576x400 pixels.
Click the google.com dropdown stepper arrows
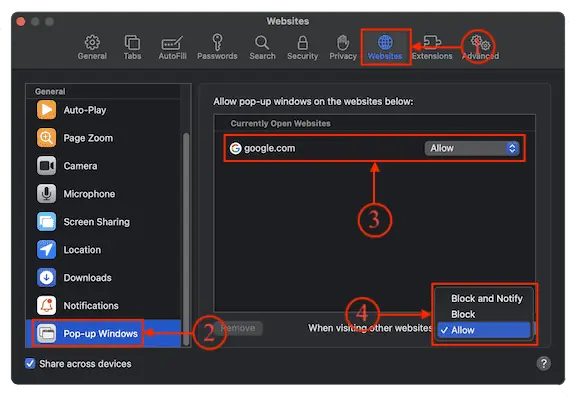click(512, 148)
